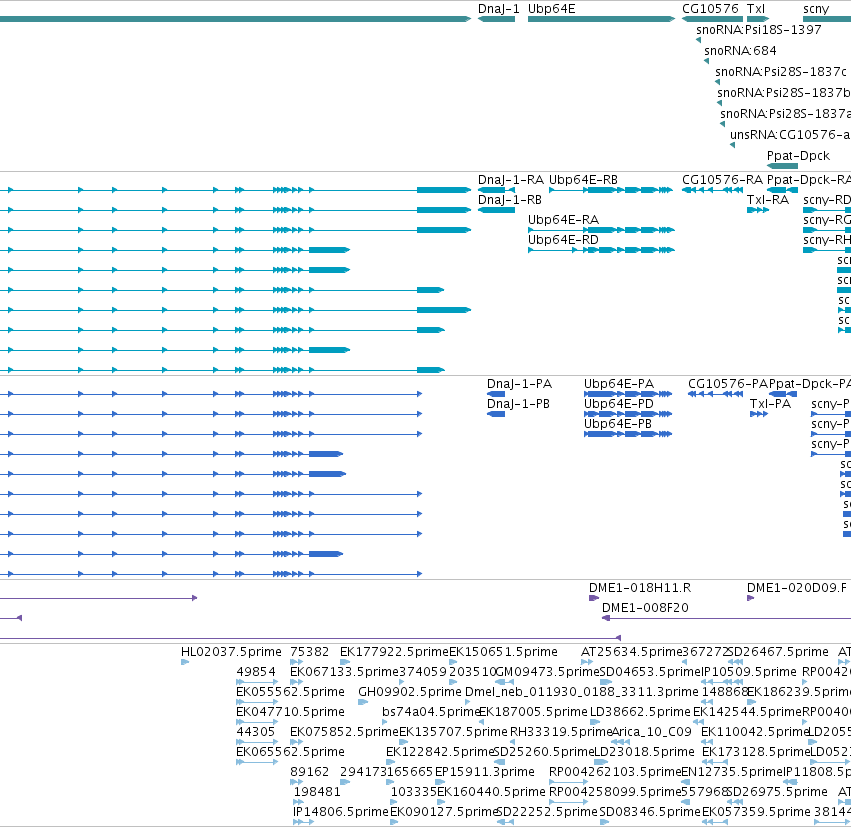Click the HL02037.5prime EST label
The width and height of the screenshot is (851, 827).
point(231,652)
